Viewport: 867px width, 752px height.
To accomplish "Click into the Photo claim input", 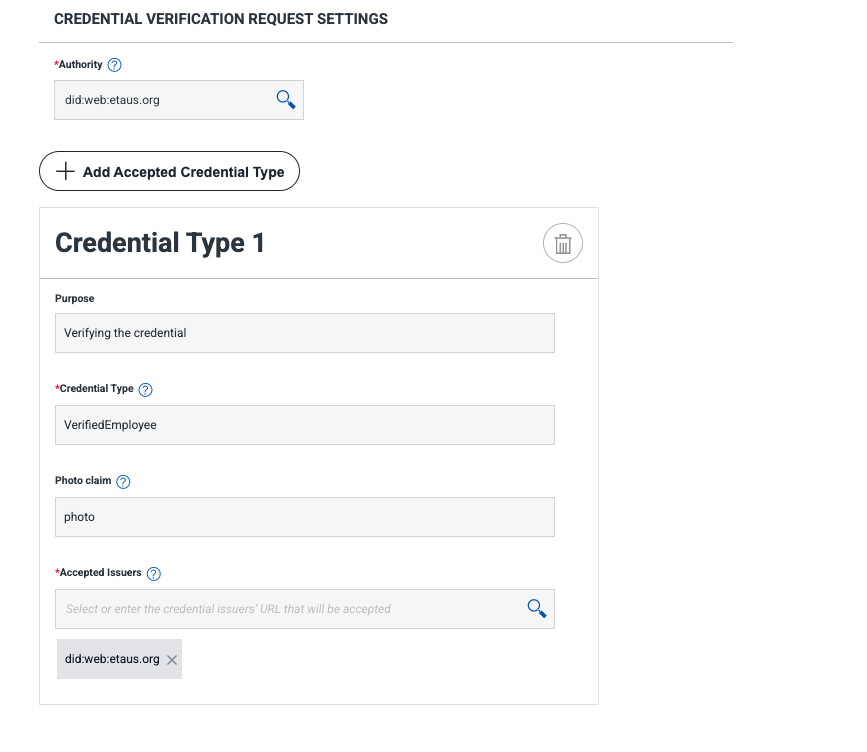I will [x=304, y=517].
